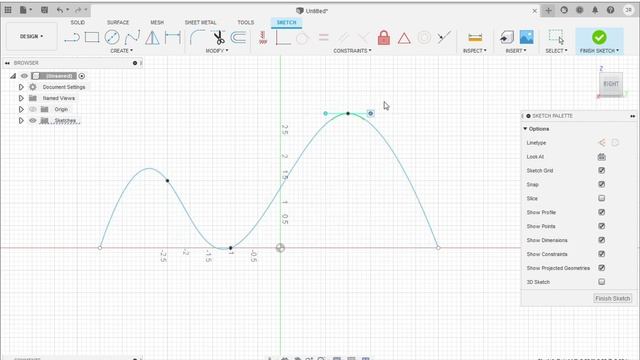Apply the Coincident constraint
Image resolution: width=640 pixels, height=360 pixels.
click(283, 38)
